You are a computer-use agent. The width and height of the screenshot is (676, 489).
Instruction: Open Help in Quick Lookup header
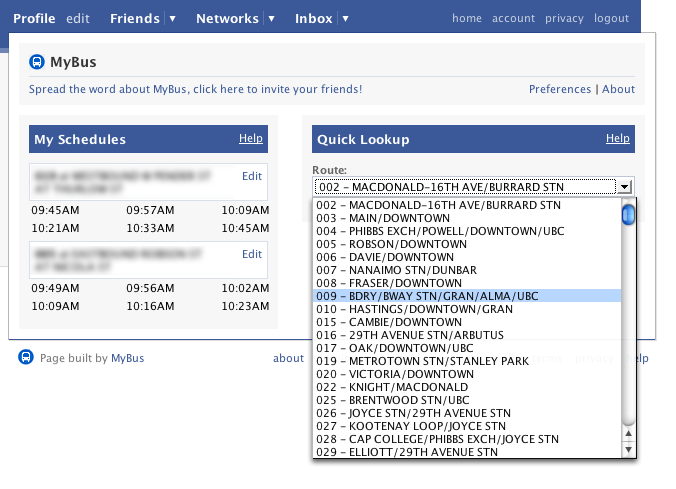tap(617, 138)
